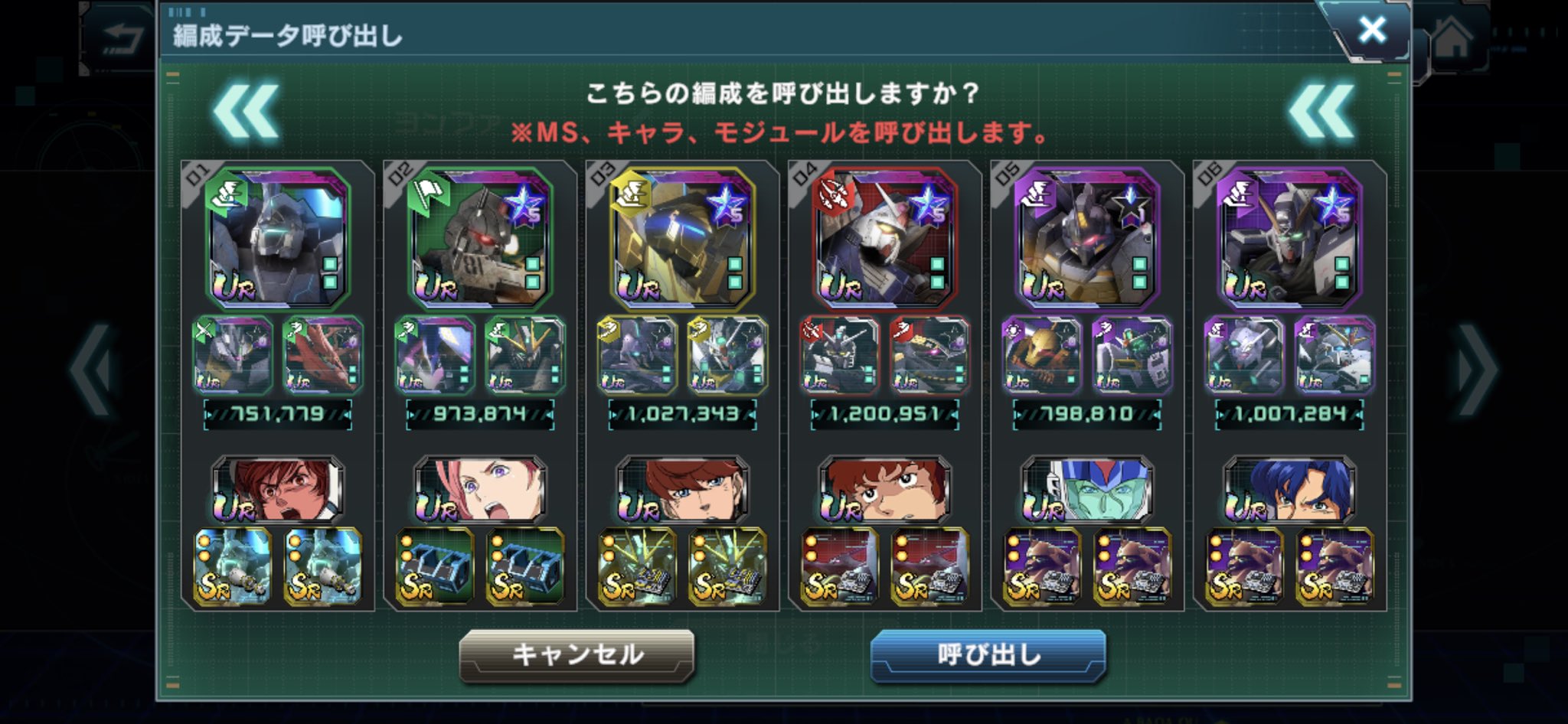Click the first SR module in slot 02
This screenshot has height=724, width=1568.
point(435,566)
